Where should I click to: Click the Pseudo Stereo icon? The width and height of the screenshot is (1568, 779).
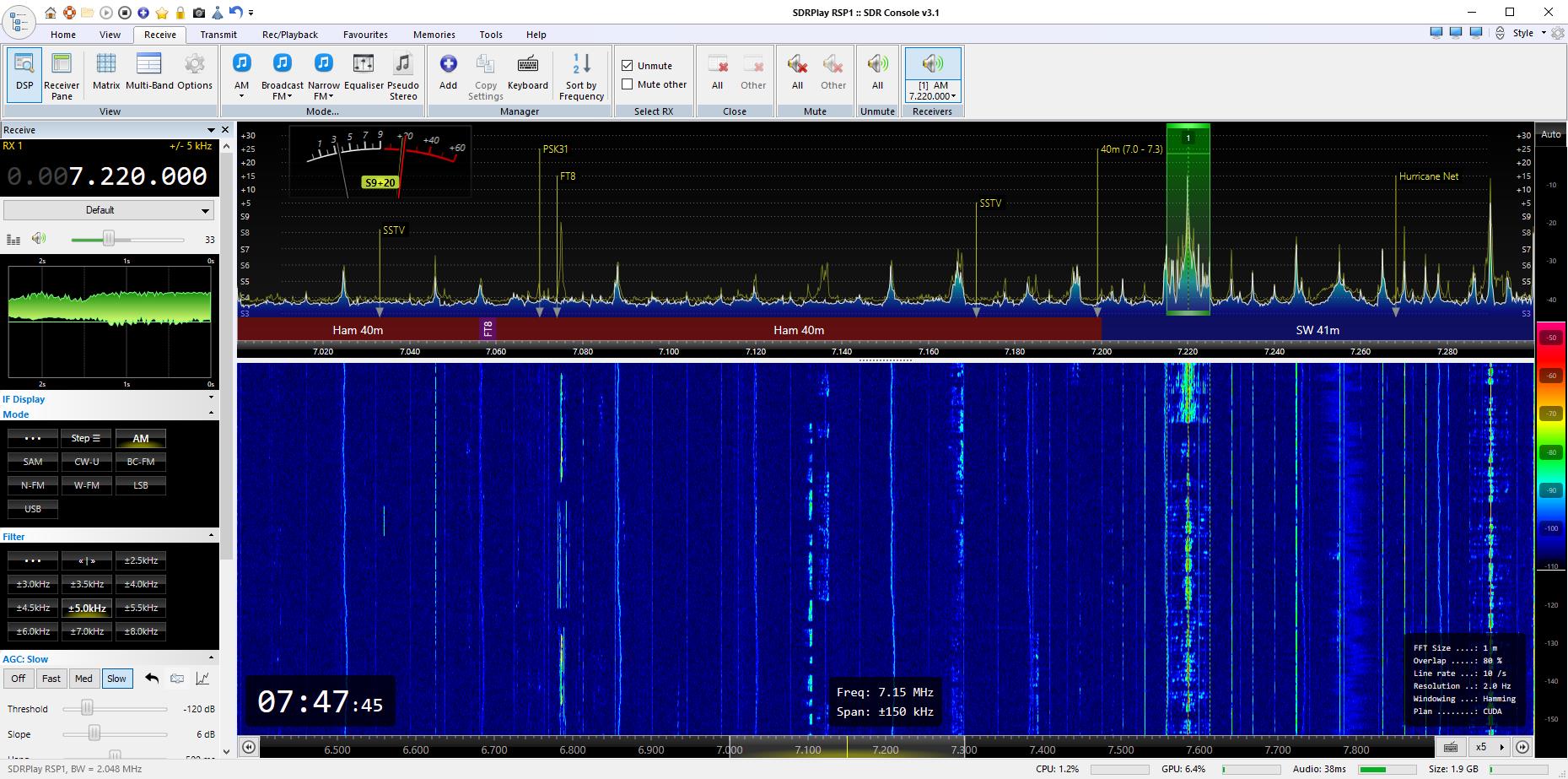(402, 73)
